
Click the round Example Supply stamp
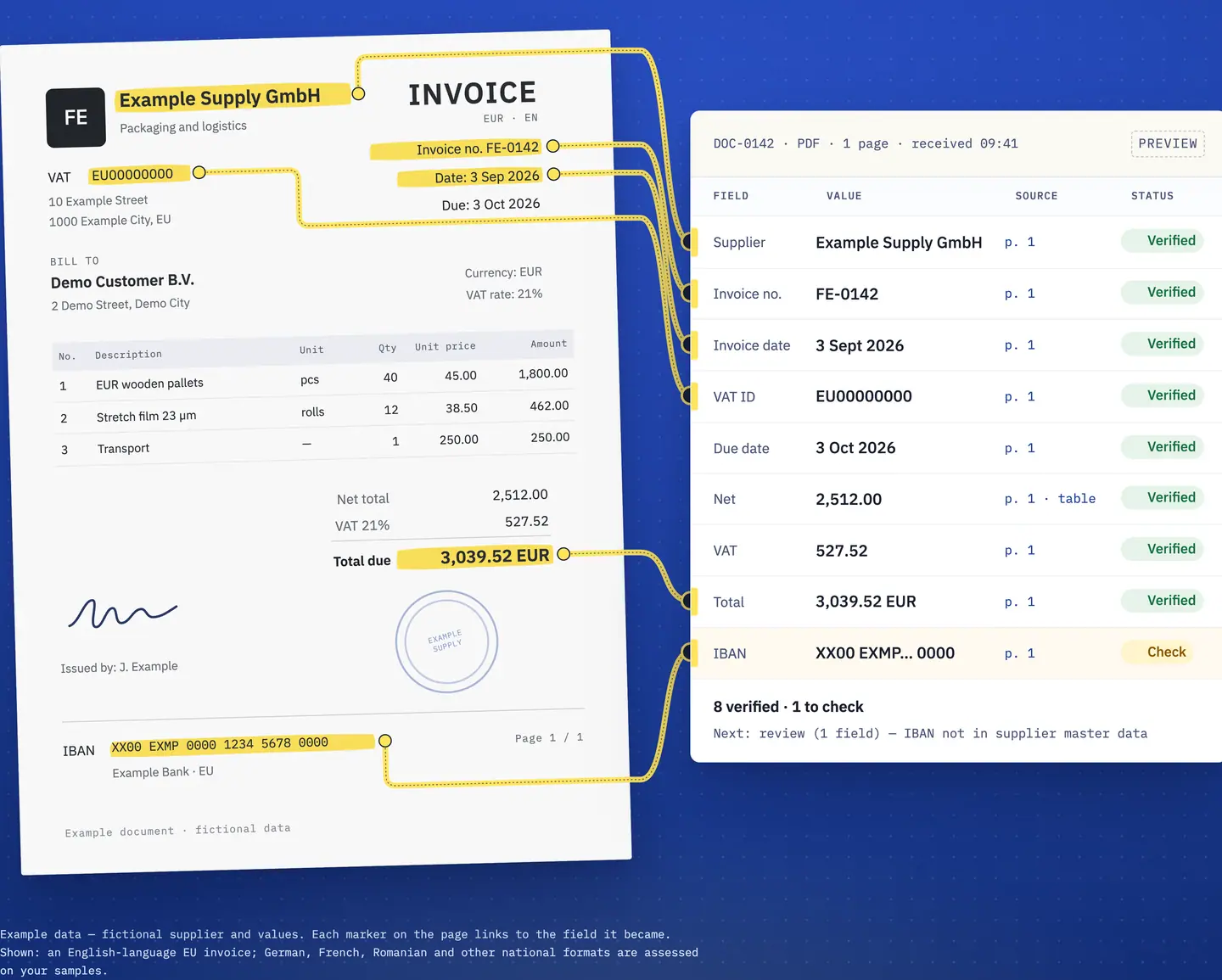pos(446,641)
